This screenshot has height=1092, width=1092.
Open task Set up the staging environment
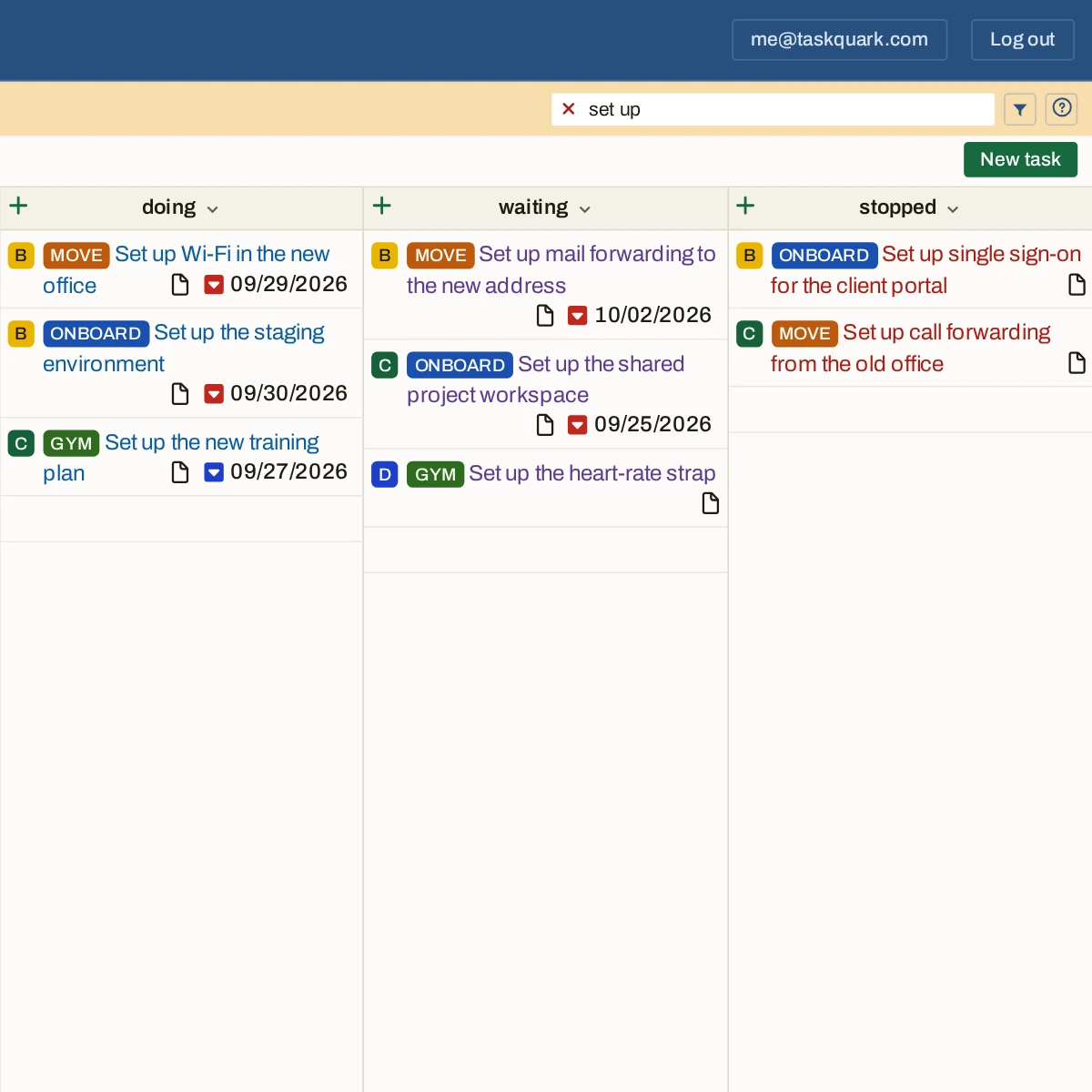tap(239, 333)
